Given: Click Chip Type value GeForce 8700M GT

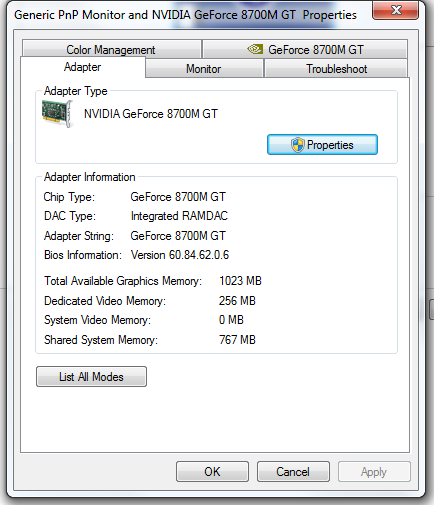Looking at the screenshot, I should (178, 197).
